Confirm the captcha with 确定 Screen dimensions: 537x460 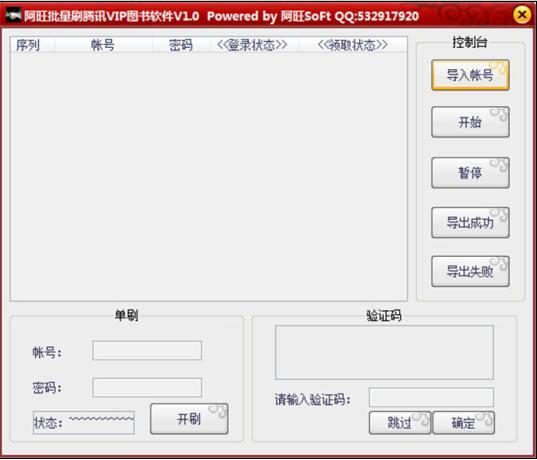tap(464, 423)
